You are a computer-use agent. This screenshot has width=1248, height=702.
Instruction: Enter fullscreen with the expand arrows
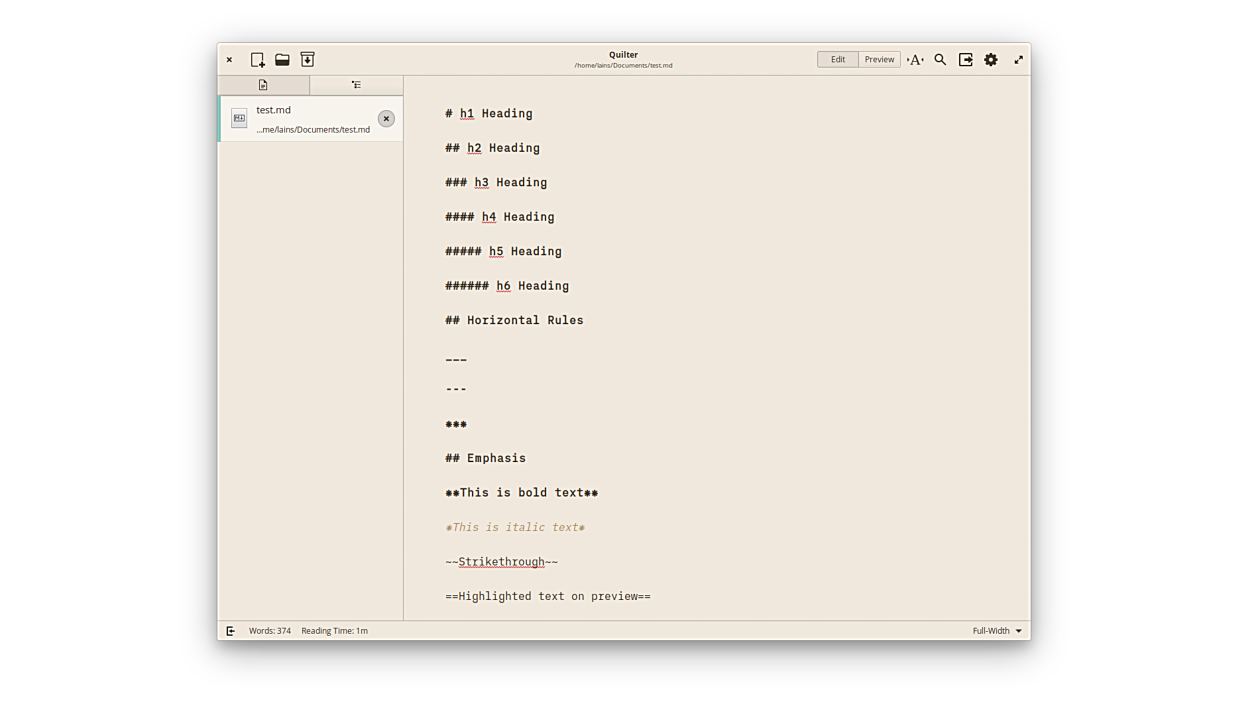(x=1018, y=60)
